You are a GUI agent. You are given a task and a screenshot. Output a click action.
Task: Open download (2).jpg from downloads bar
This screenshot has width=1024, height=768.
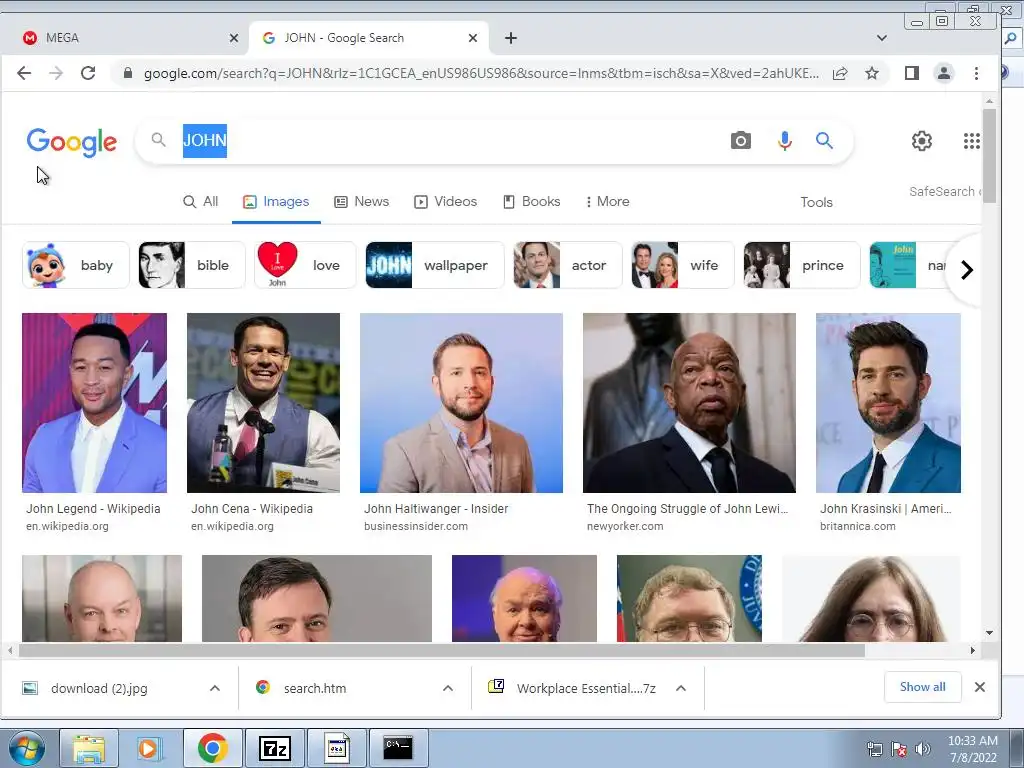coord(99,688)
